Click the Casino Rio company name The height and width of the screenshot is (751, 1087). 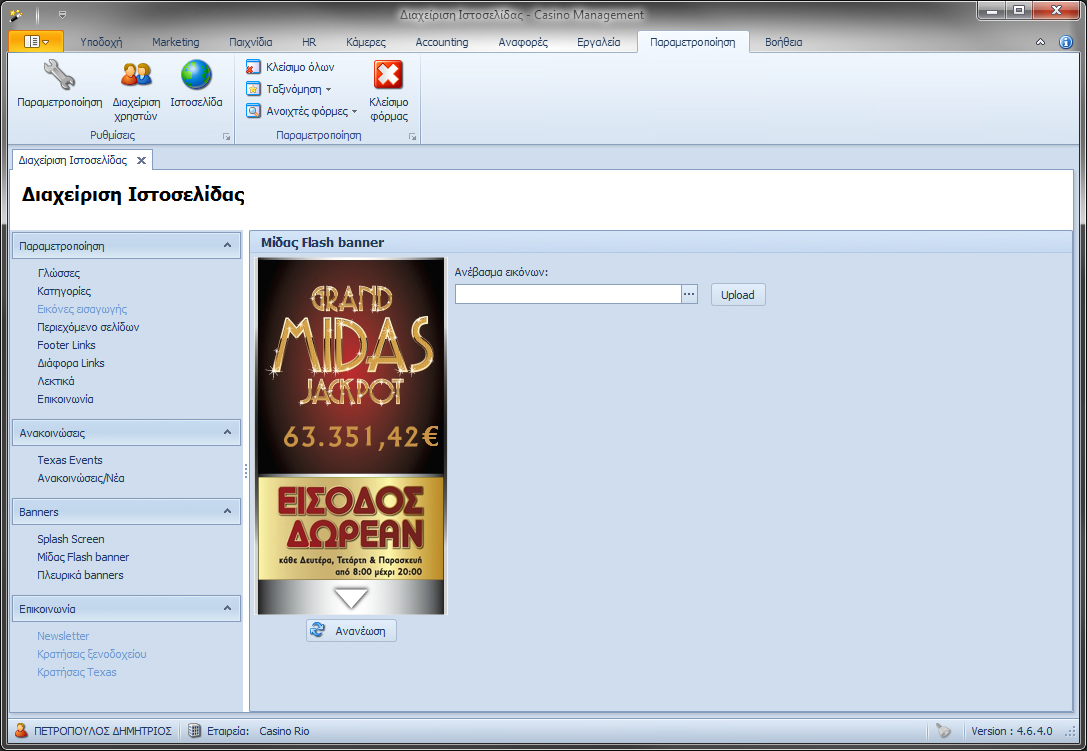click(284, 732)
